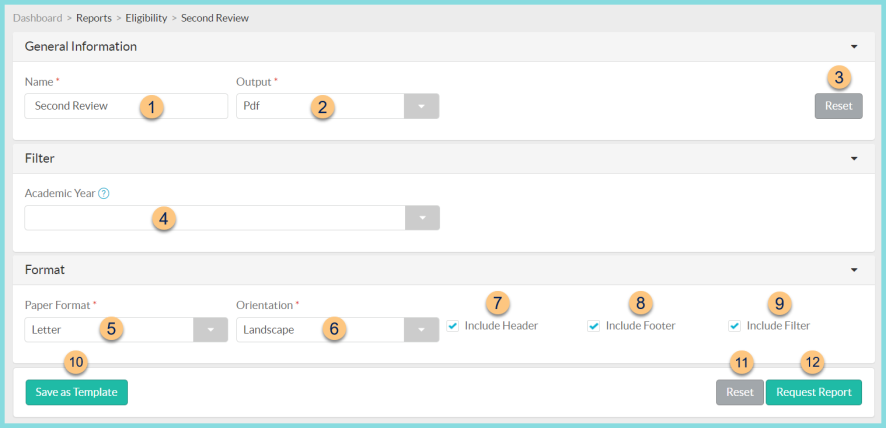886x428 pixels.
Task: Click the General Information section heading
Action: click(x=81, y=46)
